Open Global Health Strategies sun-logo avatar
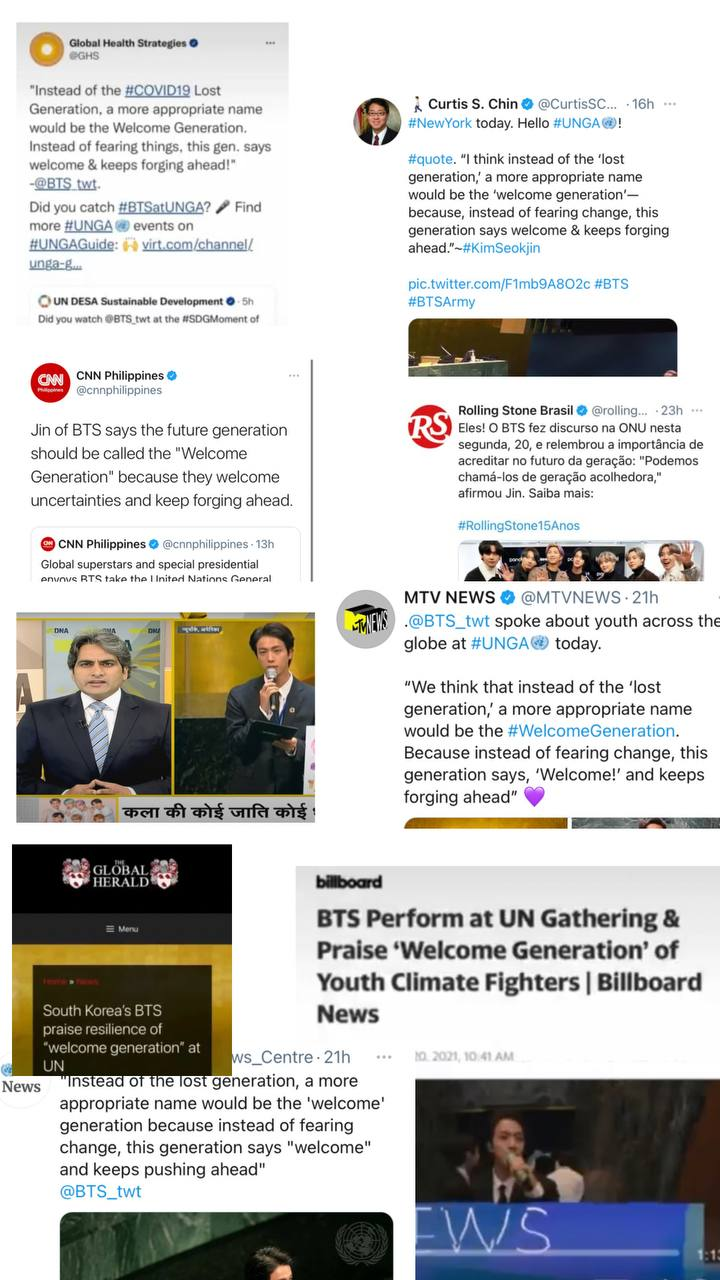Image resolution: width=720 pixels, height=1280 pixels. point(46,49)
